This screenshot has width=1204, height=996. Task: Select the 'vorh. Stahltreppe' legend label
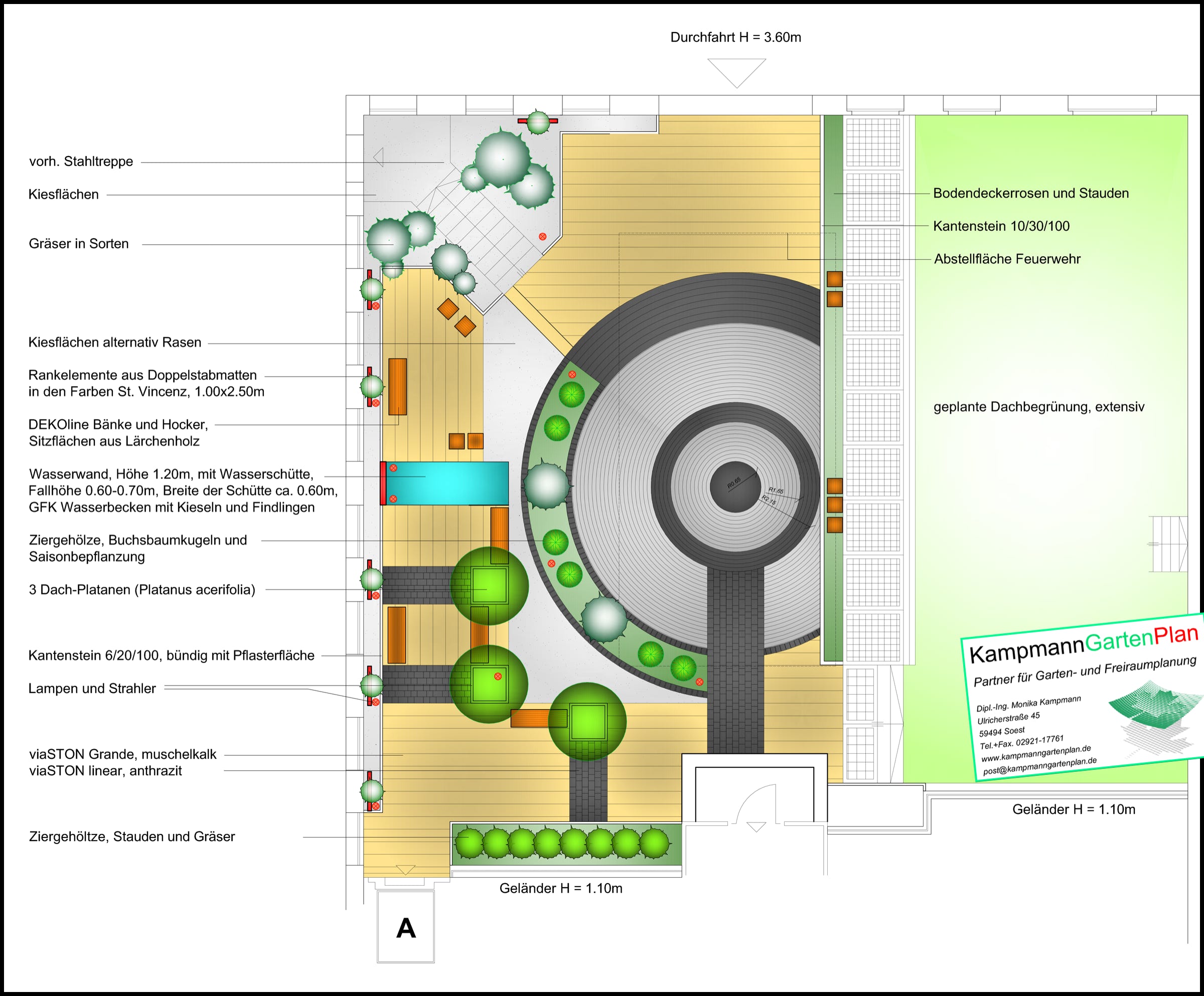[x=81, y=161]
